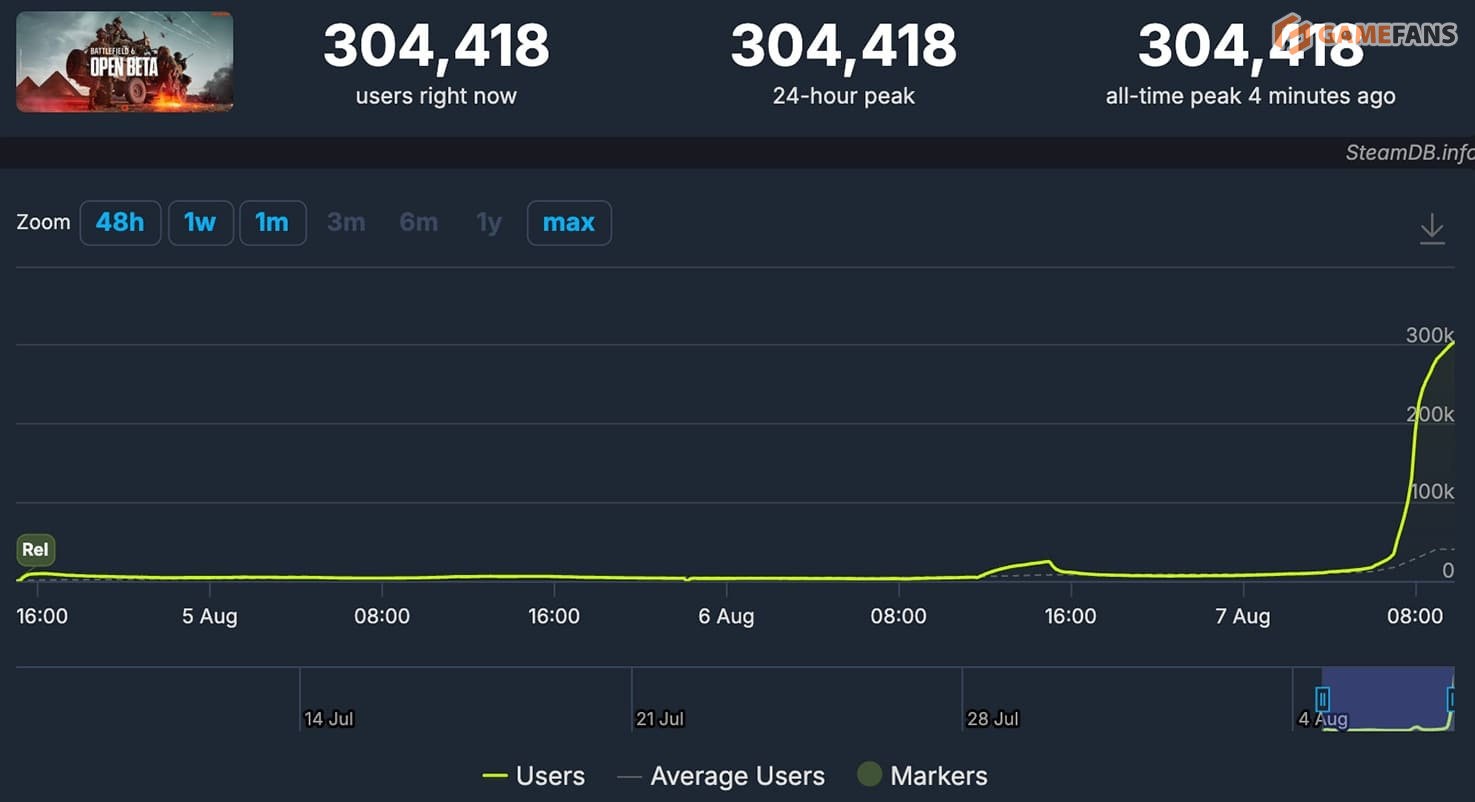Click the Rel release marker on chart

(35, 550)
